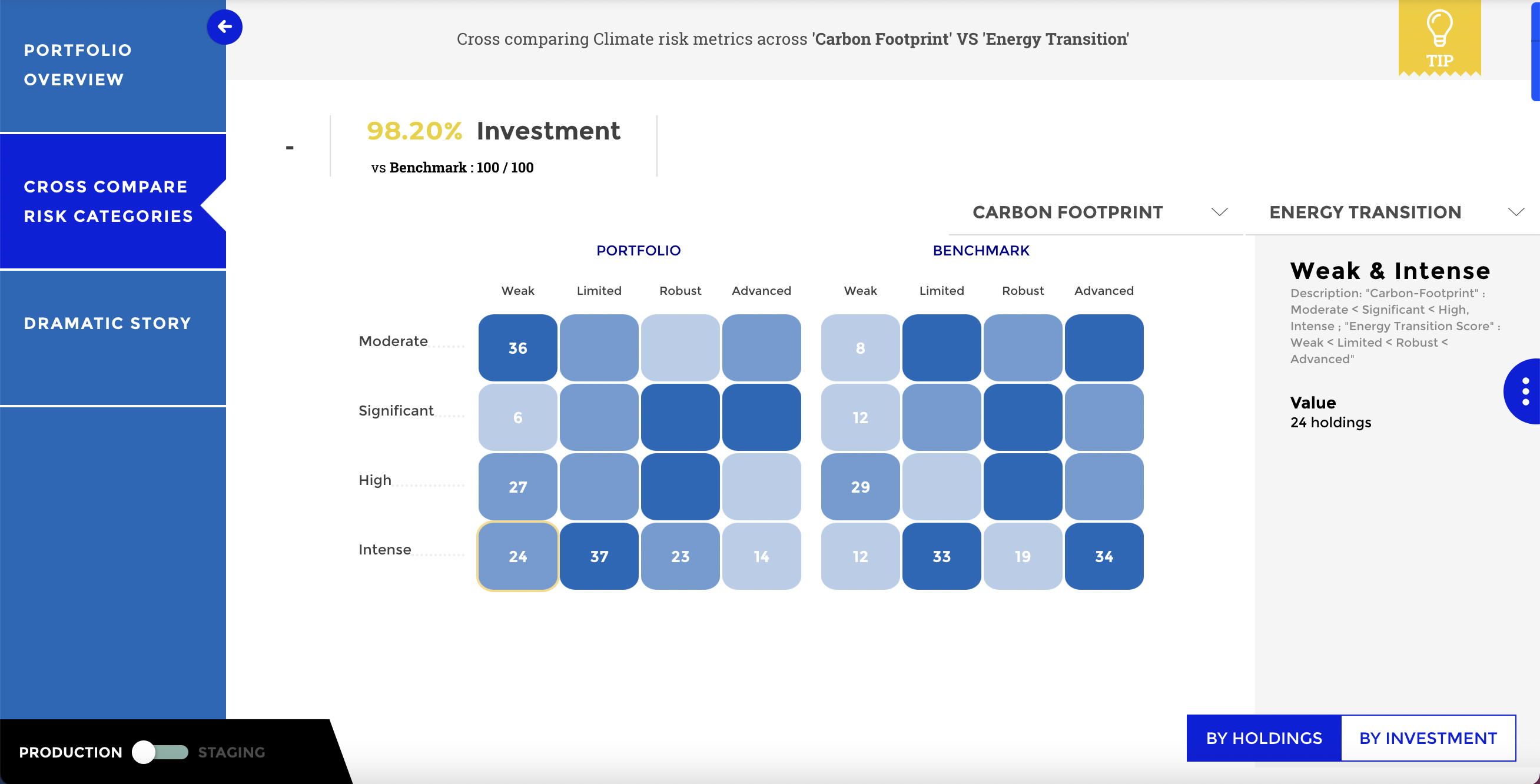Open the lightbulb TIP icon

click(x=1439, y=37)
